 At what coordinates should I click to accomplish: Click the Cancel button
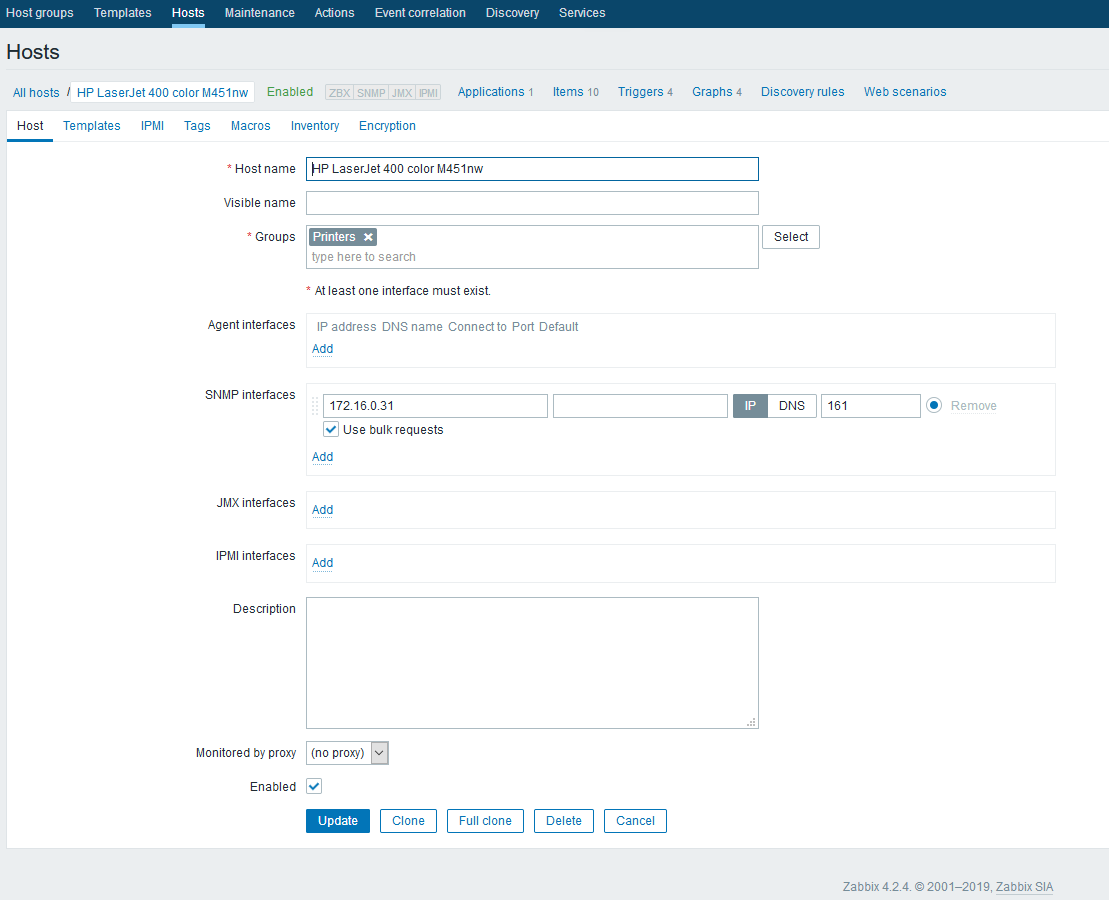click(x=635, y=821)
